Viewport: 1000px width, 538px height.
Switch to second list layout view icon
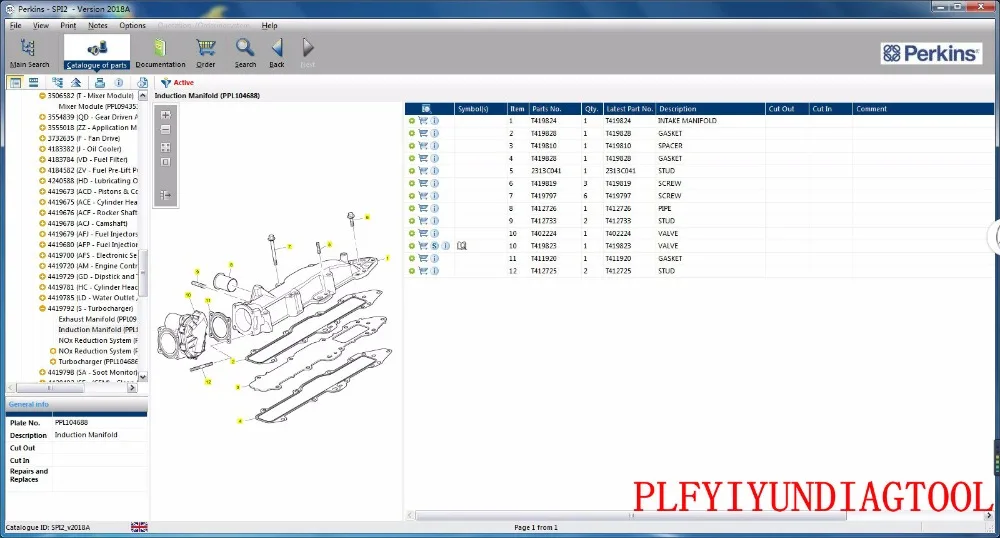click(34, 82)
